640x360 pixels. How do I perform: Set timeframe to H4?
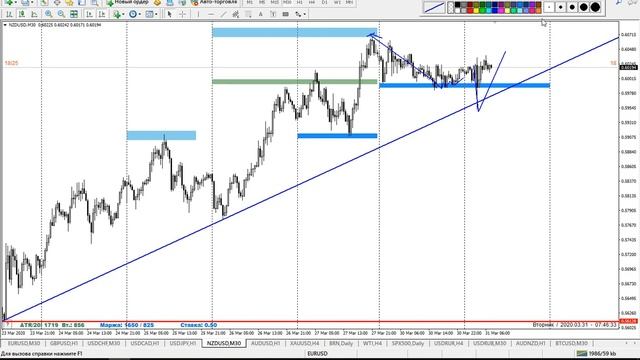coord(312,2)
